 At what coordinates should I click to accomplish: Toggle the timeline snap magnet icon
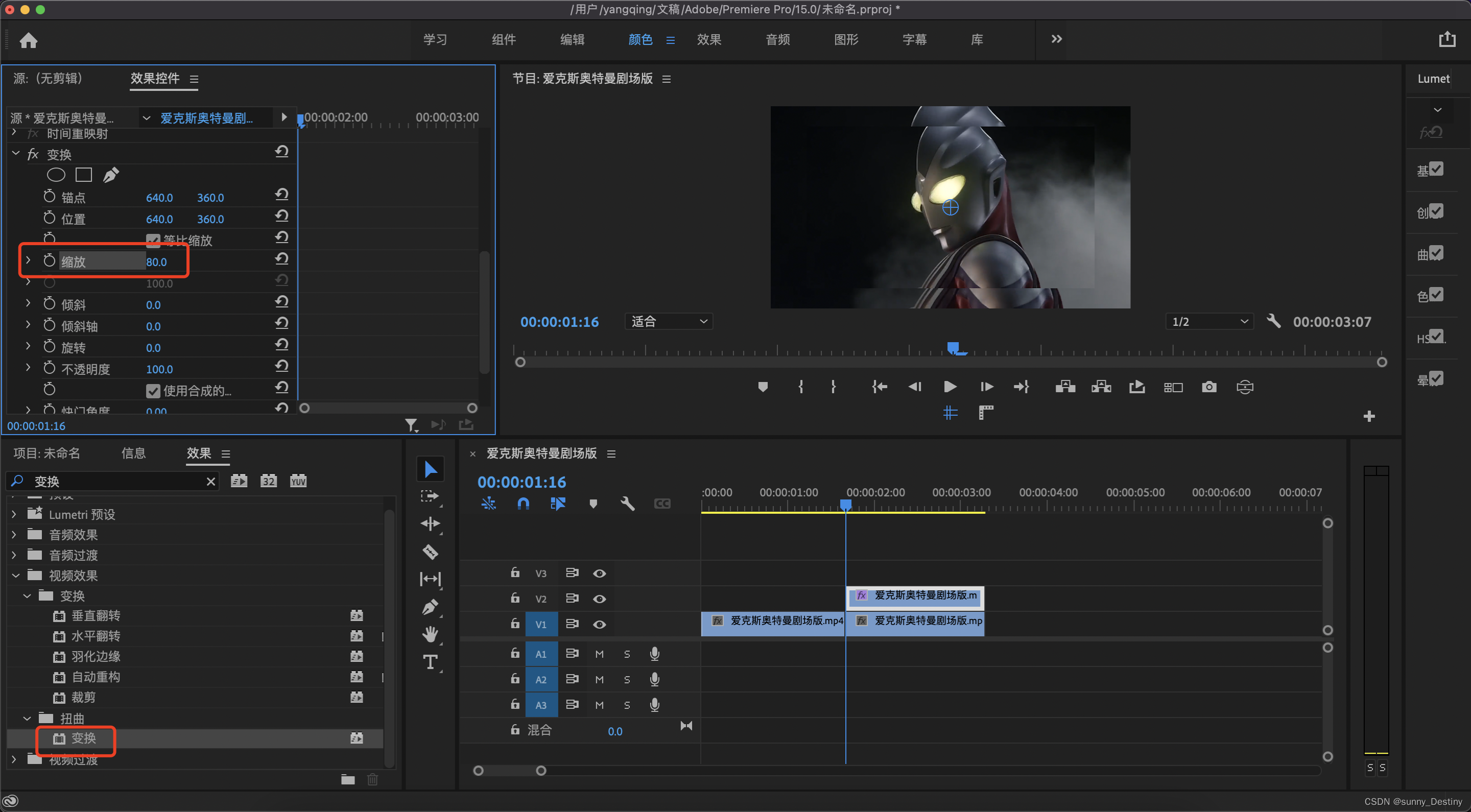pyautogui.click(x=523, y=504)
